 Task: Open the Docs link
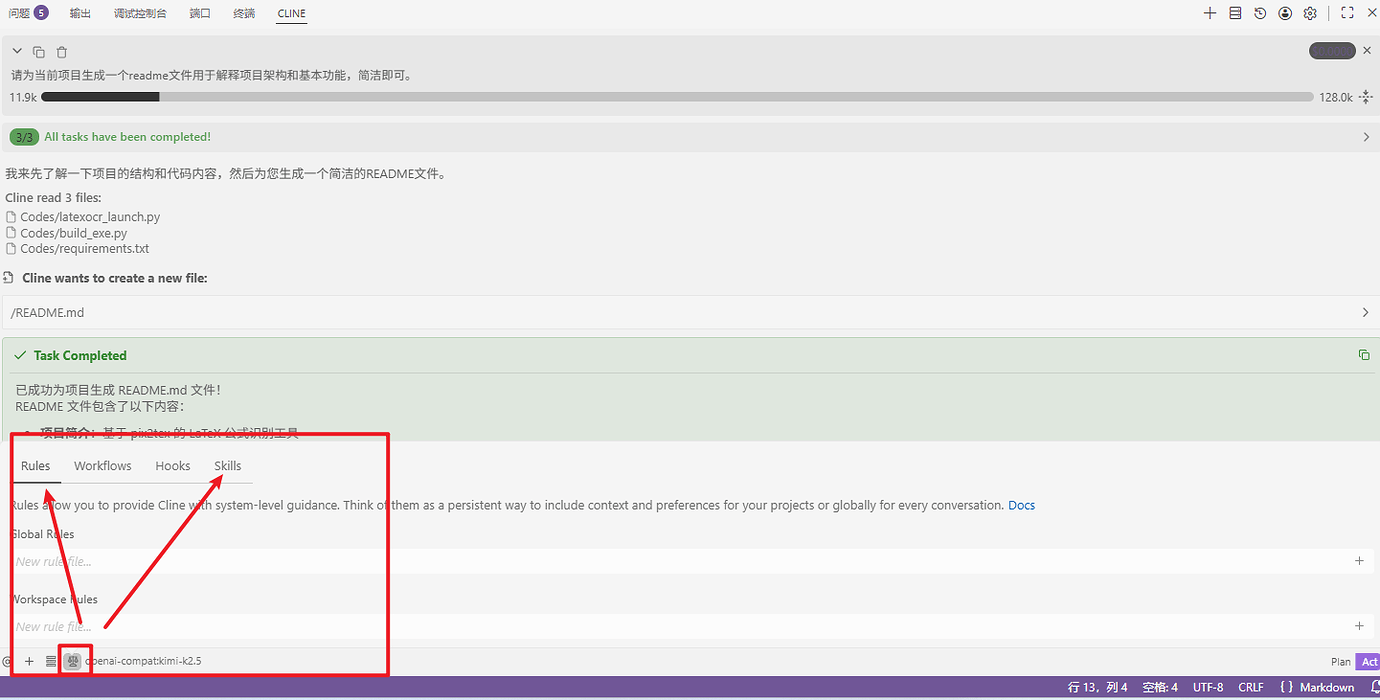coord(1021,505)
